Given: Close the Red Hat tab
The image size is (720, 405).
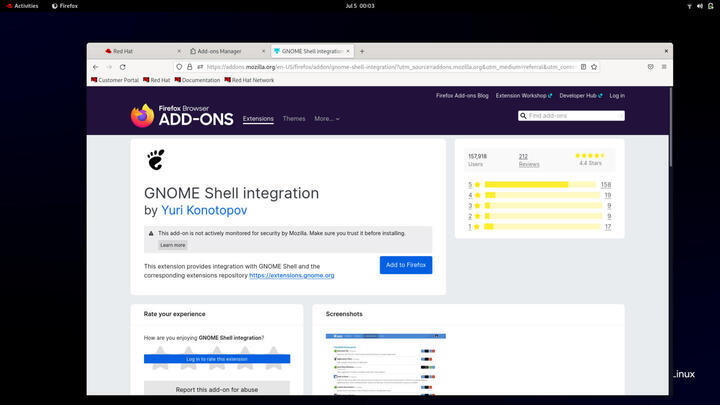Looking at the screenshot, I should (179, 51).
